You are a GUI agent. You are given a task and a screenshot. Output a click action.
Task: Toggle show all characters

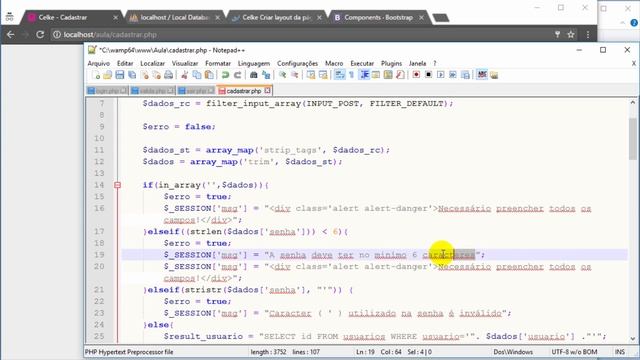351,75
